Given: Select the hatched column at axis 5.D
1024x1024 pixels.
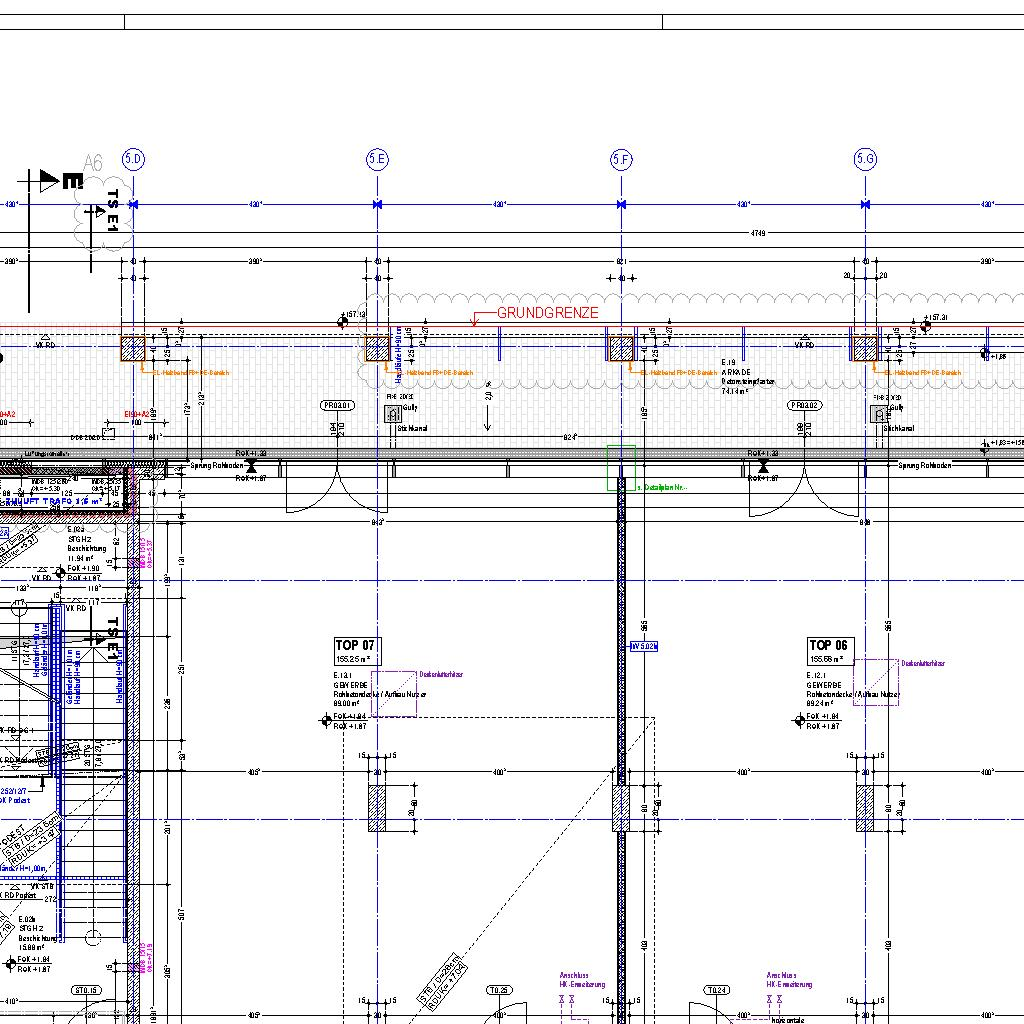Looking at the screenshot, I should (x=133, y=349).
